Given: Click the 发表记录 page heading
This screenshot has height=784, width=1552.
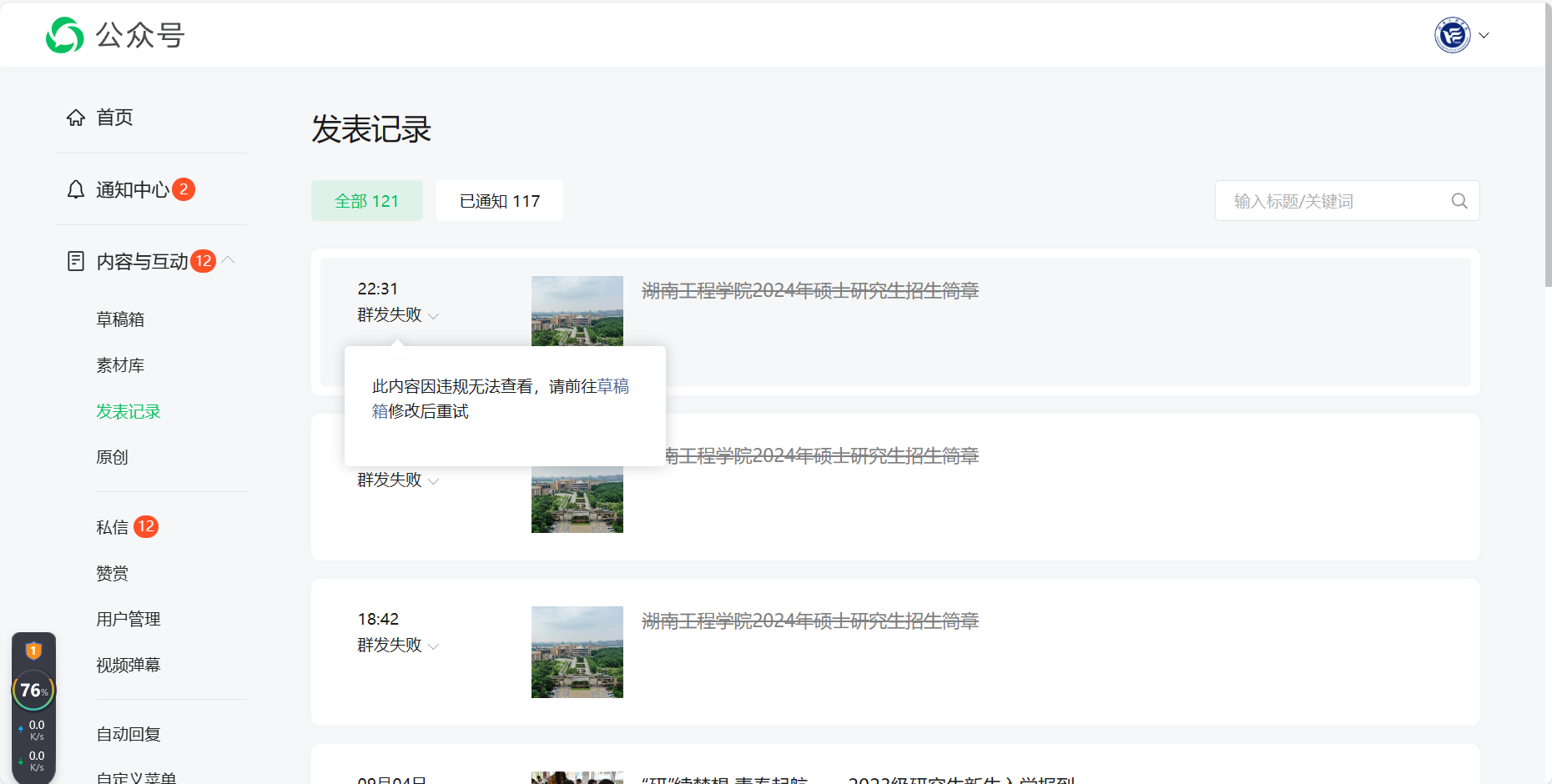Looking at the screenshot, I should [x=371, y=129].
